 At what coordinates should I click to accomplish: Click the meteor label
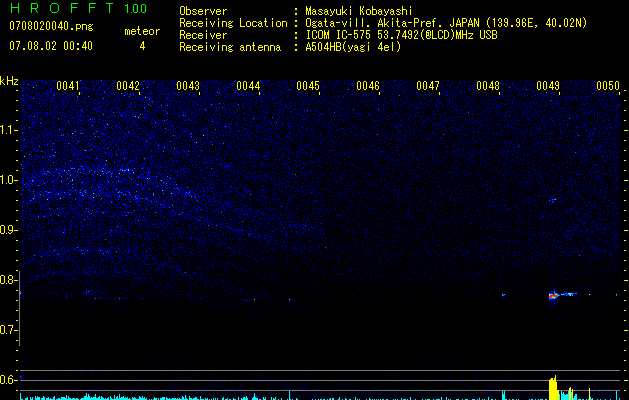tap(142, 31)
